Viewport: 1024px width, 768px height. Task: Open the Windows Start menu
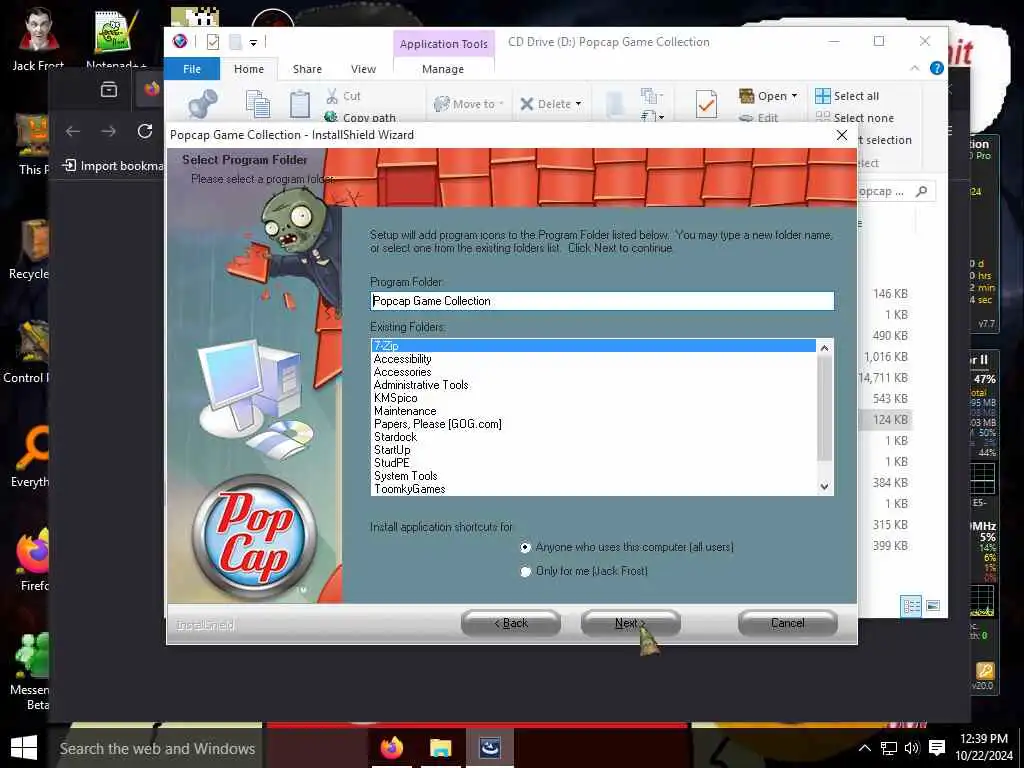(24, 748)
